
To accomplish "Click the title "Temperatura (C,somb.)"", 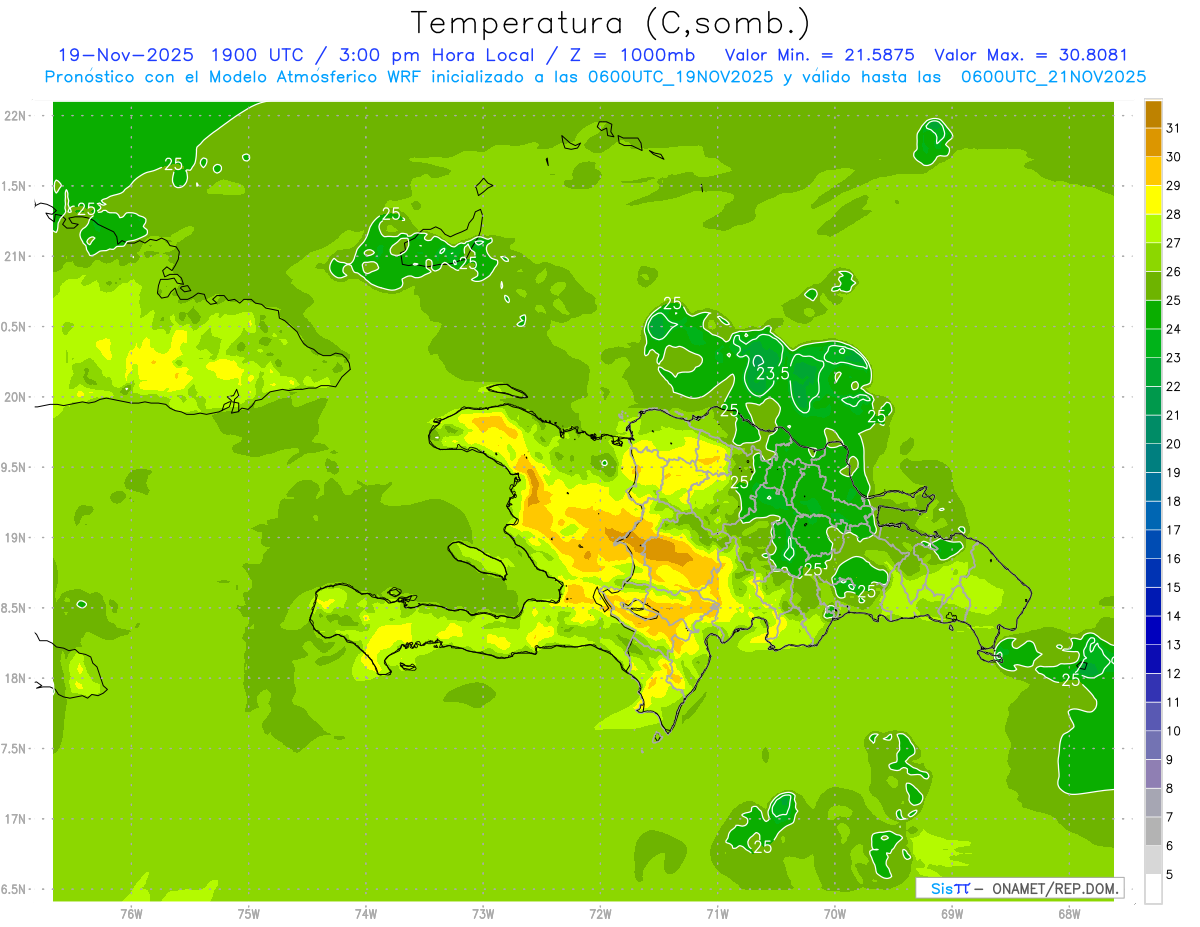I will tap(611, 23).
